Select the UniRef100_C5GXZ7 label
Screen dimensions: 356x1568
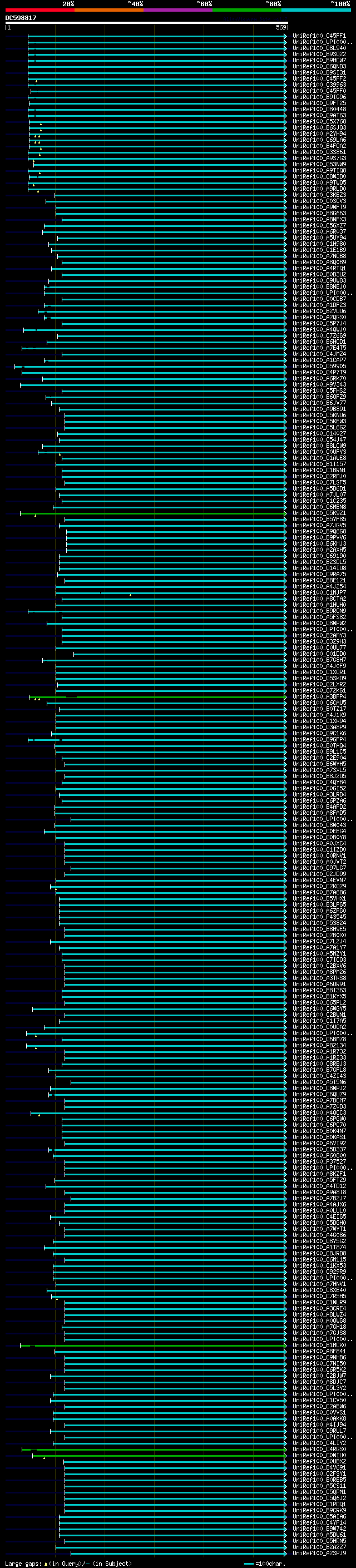pyautogui.click(x=319, y=226)
